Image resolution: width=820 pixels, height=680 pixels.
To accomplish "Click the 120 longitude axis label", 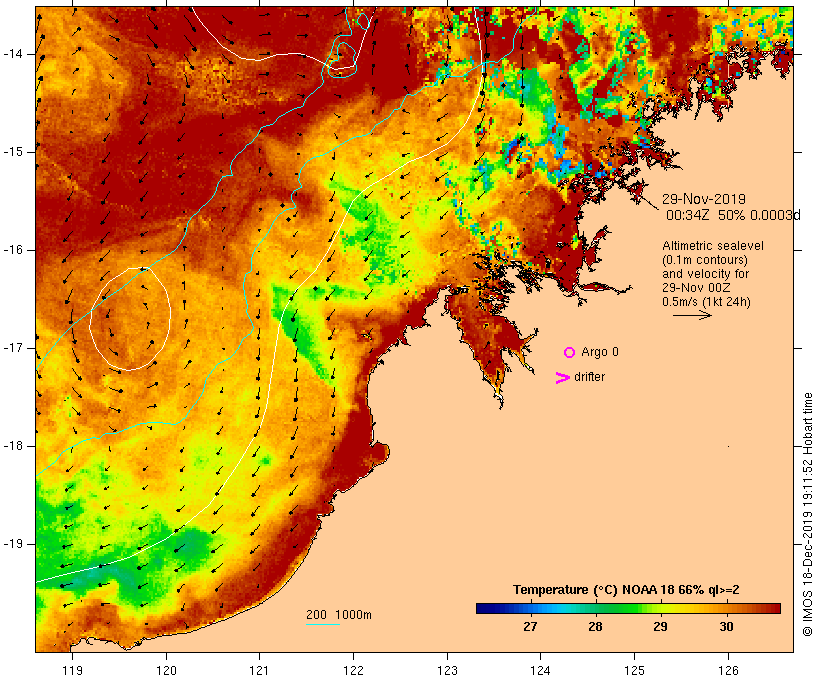I will [x=166, y=670].
